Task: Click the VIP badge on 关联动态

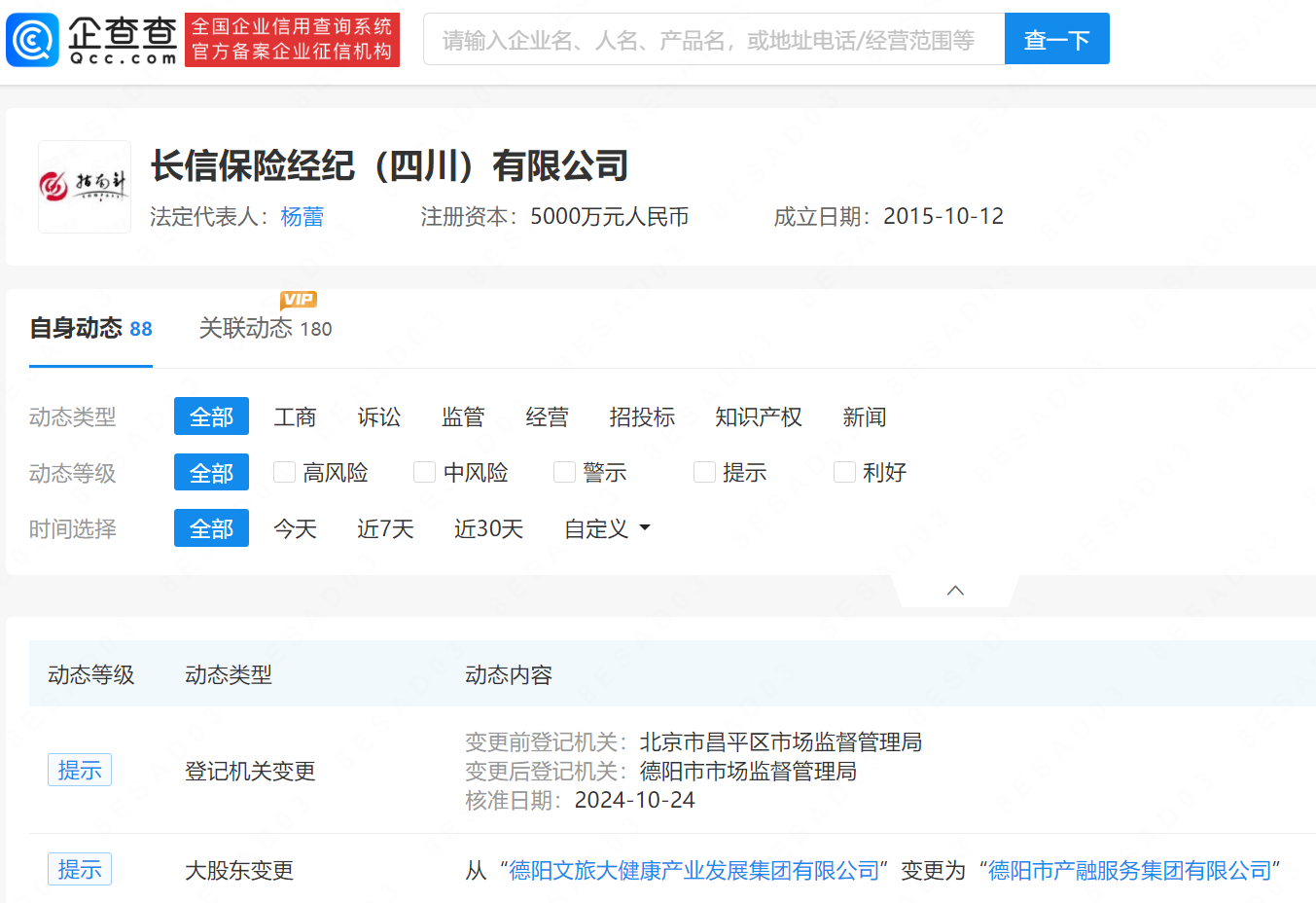Action: 299,300
